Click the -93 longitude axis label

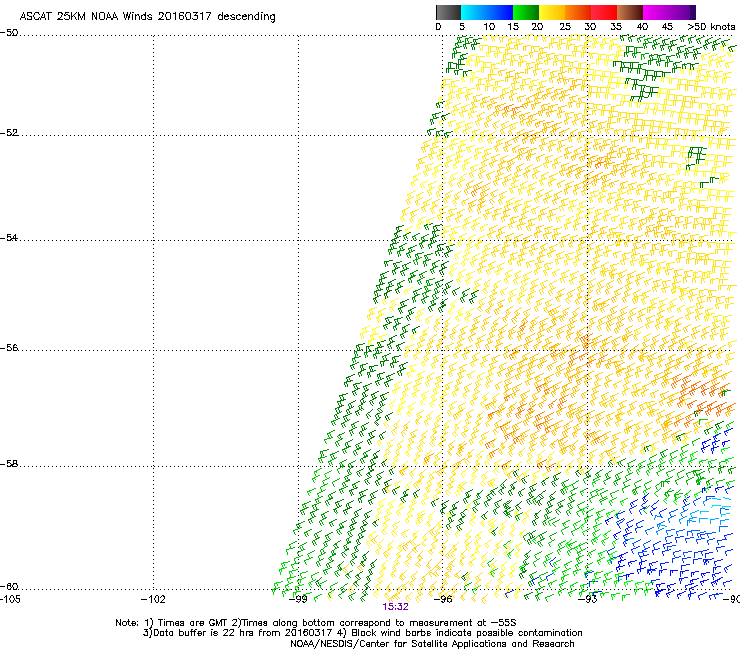(x=588, y=599)
